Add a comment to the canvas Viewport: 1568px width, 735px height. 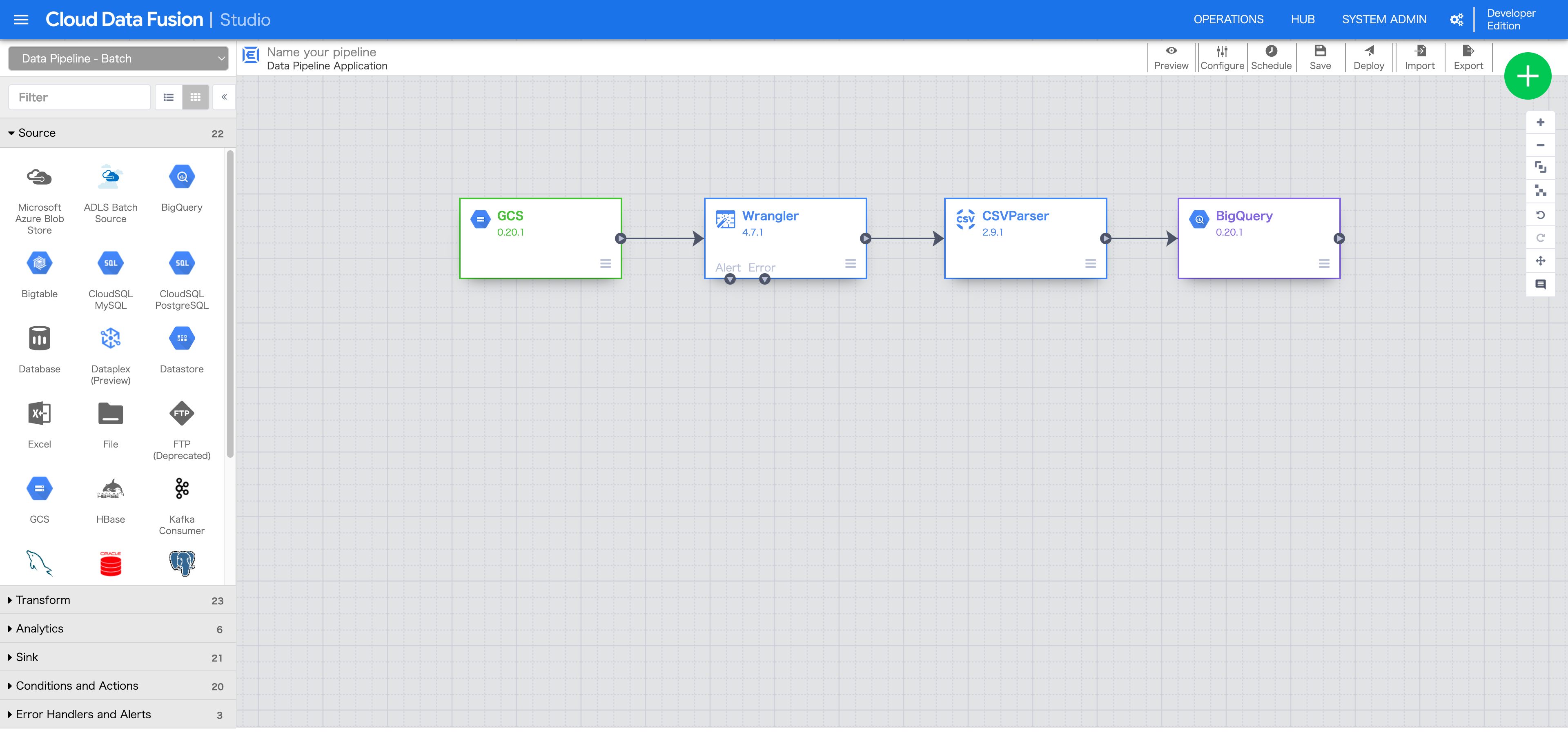[1541, 284]
